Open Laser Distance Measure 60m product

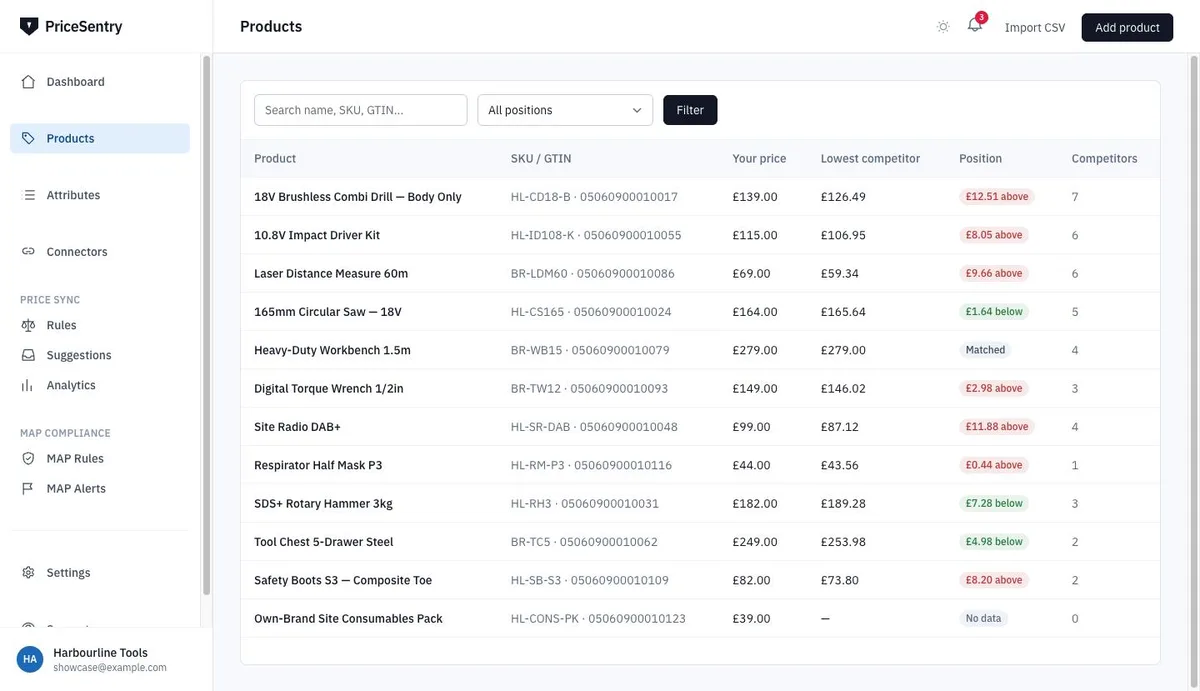pyautogui.click(x=331, y=273)
